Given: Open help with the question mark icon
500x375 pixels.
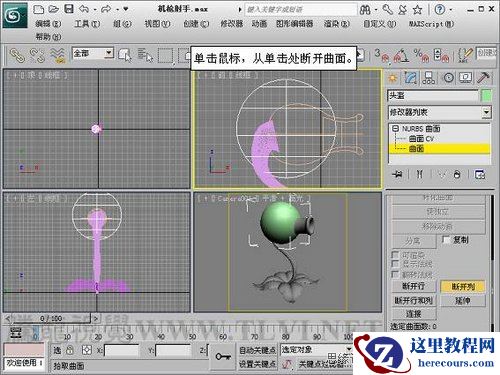Looking at the screenshot, I should [439, 10].
